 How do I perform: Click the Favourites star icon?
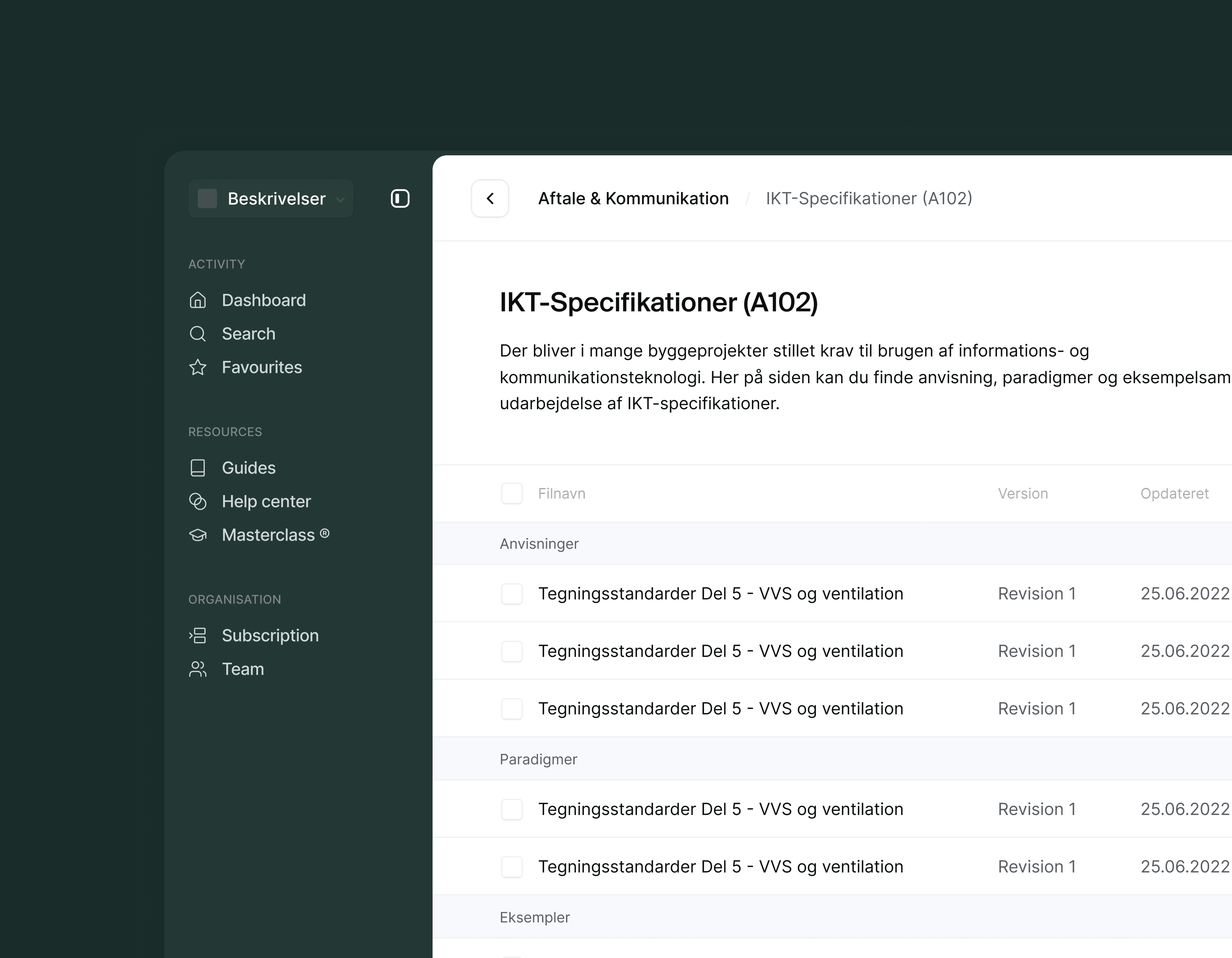click(x=197, y=368)
